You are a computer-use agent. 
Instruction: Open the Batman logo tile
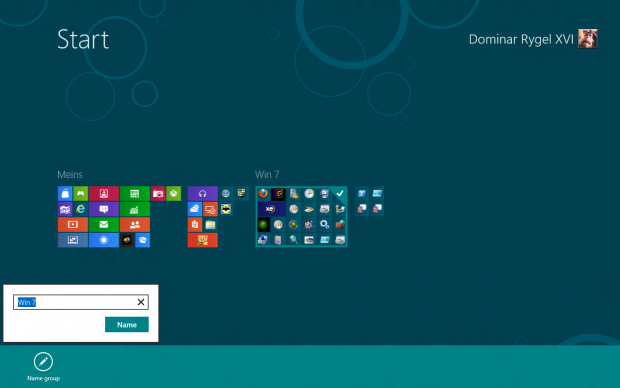coord(226,209)
